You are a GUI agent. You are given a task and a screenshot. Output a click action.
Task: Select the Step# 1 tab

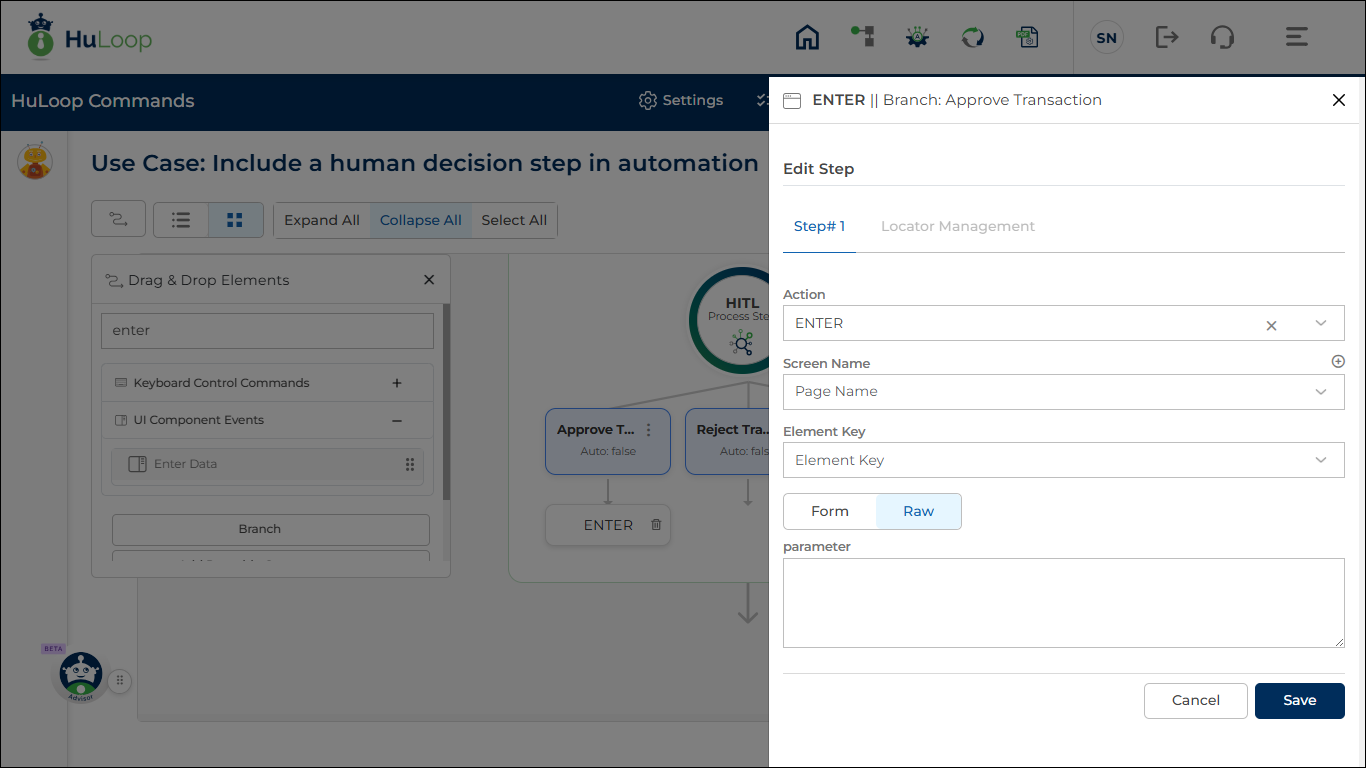coord(819,226)
